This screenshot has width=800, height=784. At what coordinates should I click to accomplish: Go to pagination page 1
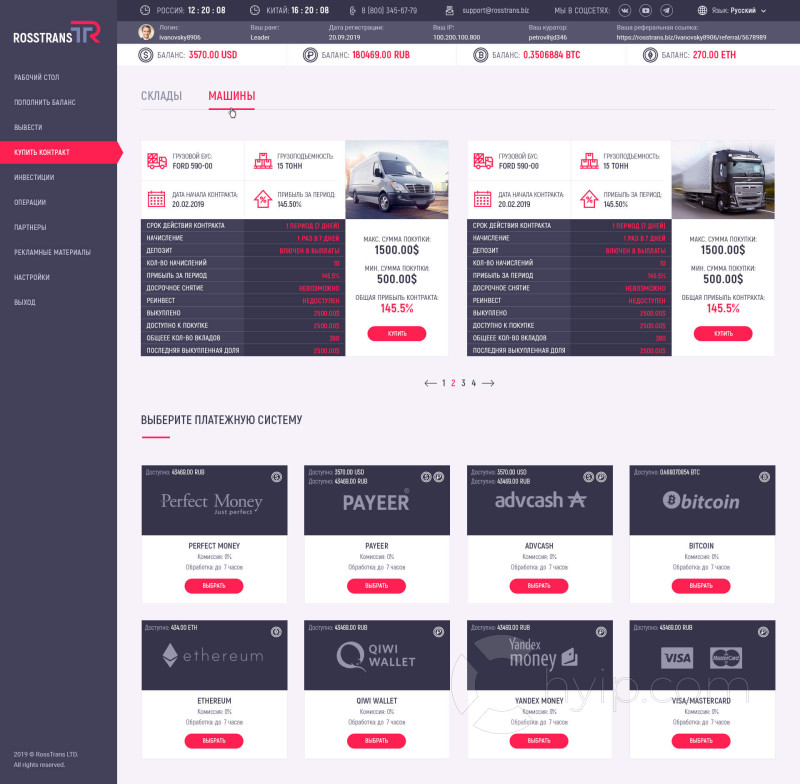coord(444,383)
